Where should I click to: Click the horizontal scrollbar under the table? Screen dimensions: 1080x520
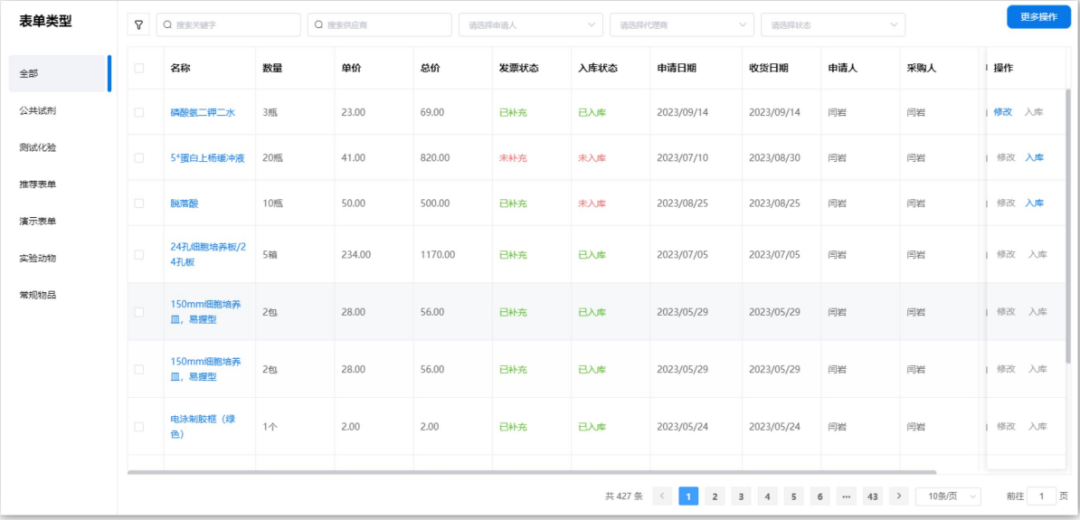point(530,472)
